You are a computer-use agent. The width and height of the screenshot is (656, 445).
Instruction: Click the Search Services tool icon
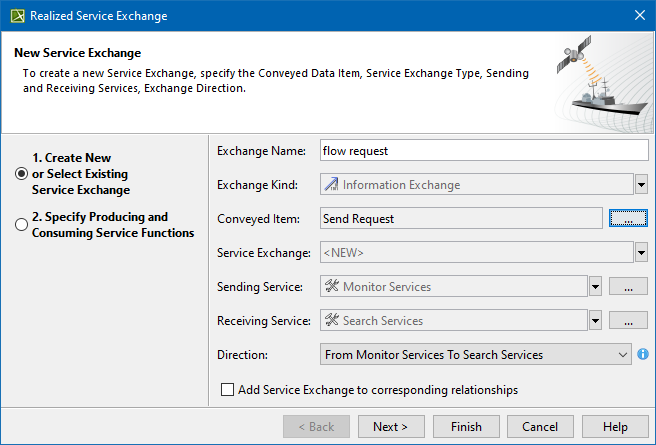pyautogui.click(x=330, y=321)
